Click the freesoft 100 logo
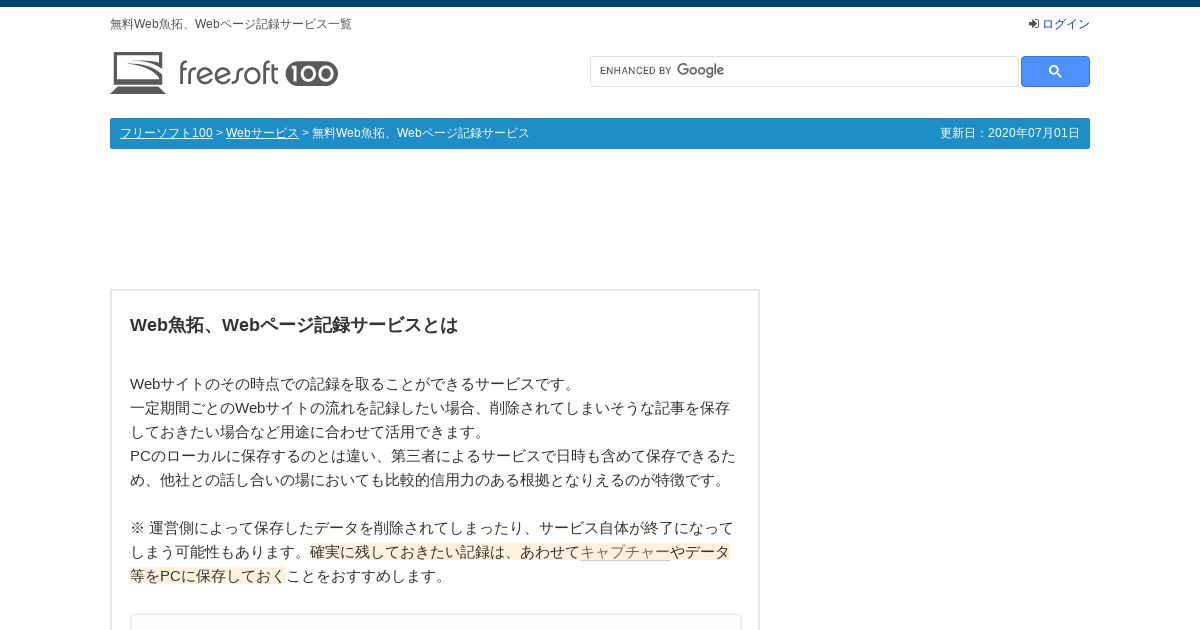 [x=224, y=73]
